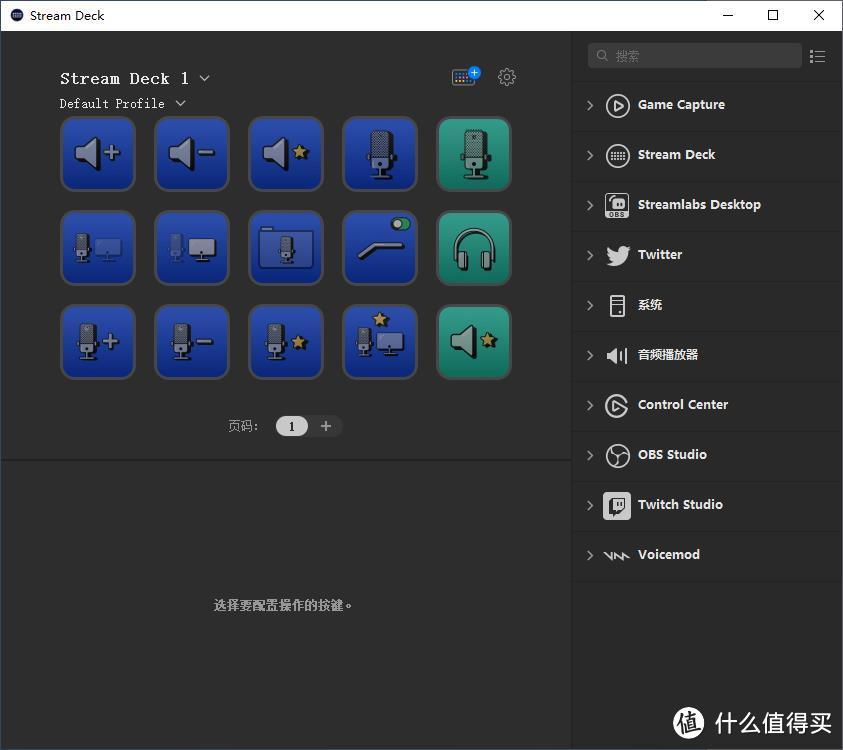Select page 1 indicator
This screenshot has width=843, height=750.
point(291,426)
